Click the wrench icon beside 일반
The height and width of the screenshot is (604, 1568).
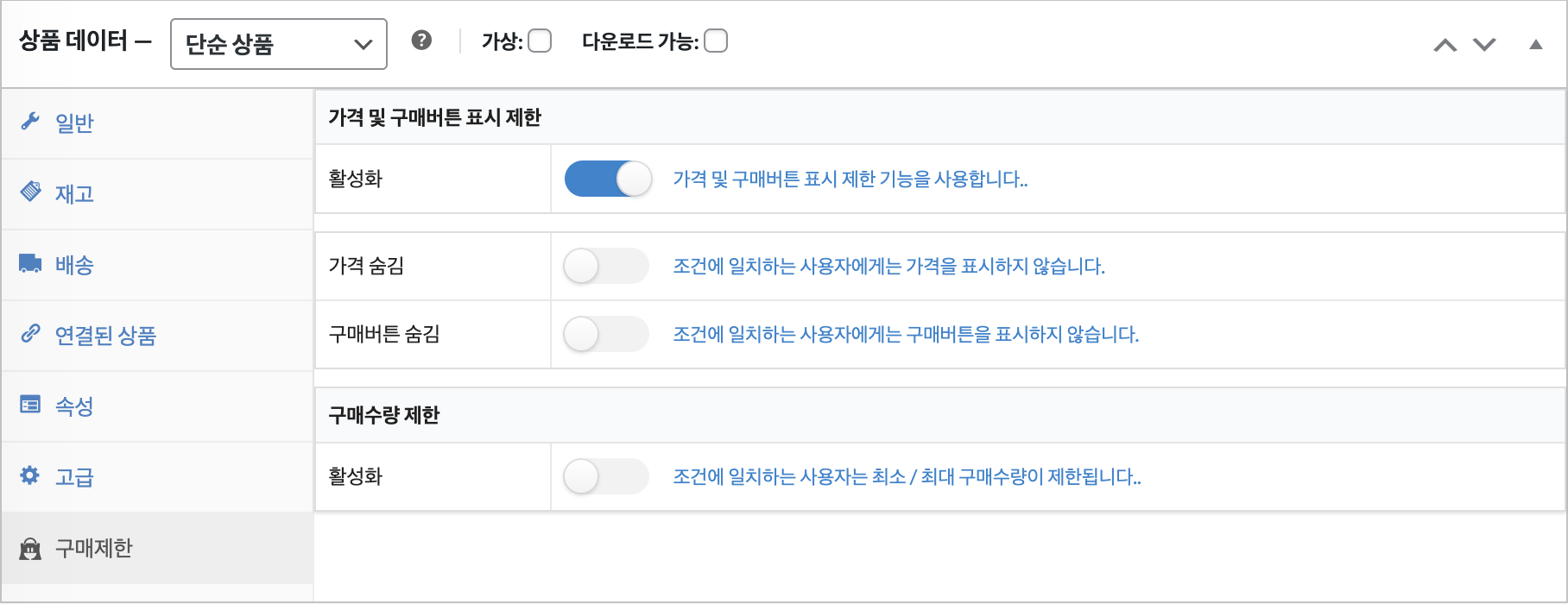[x=30, y=122]
